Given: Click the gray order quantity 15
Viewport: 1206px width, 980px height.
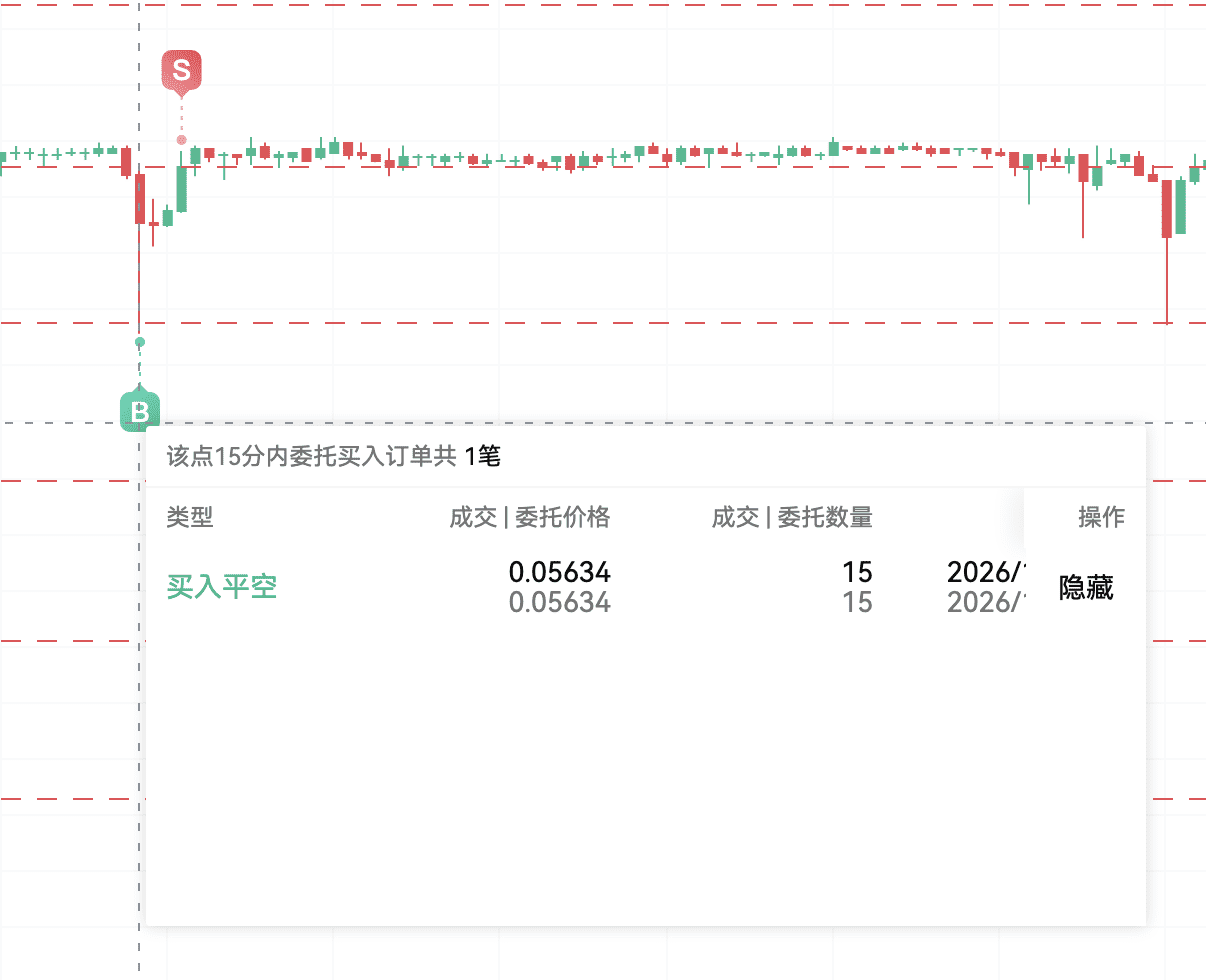Looking at the screenshot, I should click(x=857, y=602).
